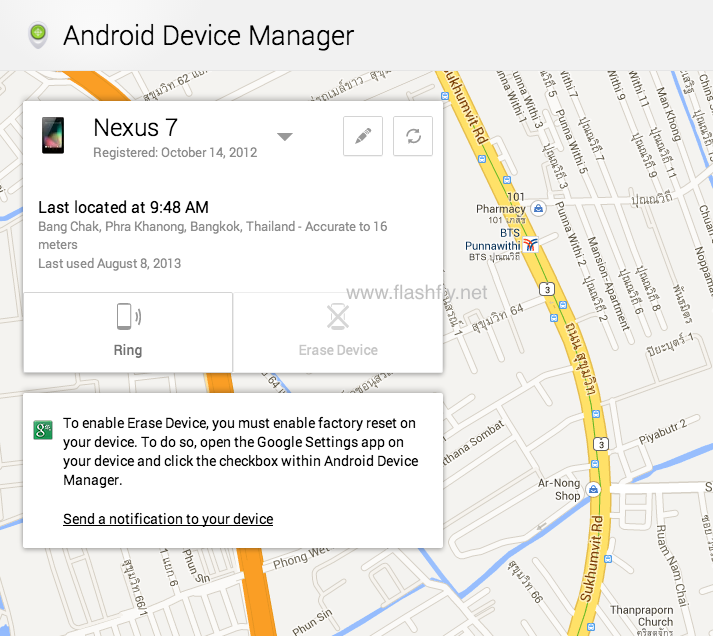Select the Ar-Nong Shop map marker
Image resolution: width=713 pixels, height=636 pixels.
[x=593, y=489]
